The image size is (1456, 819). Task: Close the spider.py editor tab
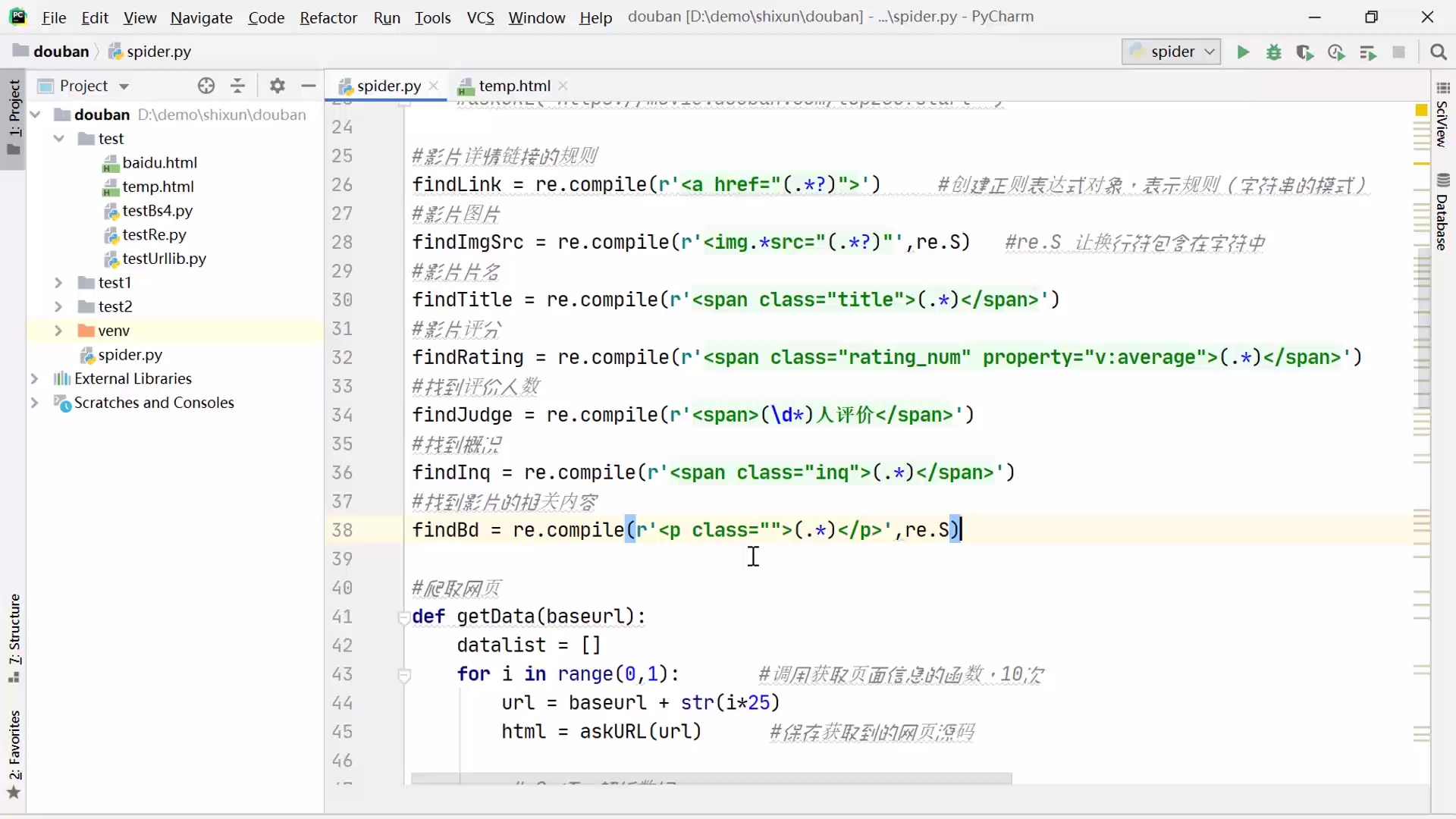[x=433, y=86]
